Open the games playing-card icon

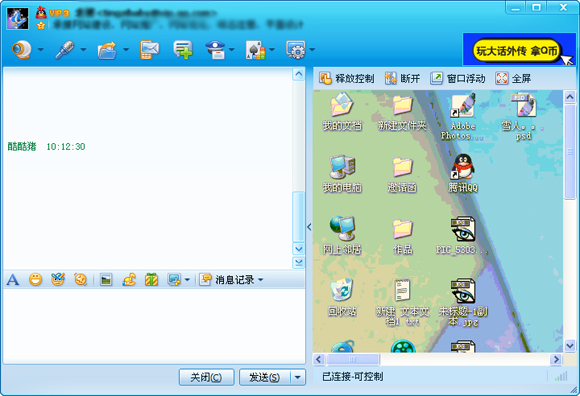(x=256, y=50)
